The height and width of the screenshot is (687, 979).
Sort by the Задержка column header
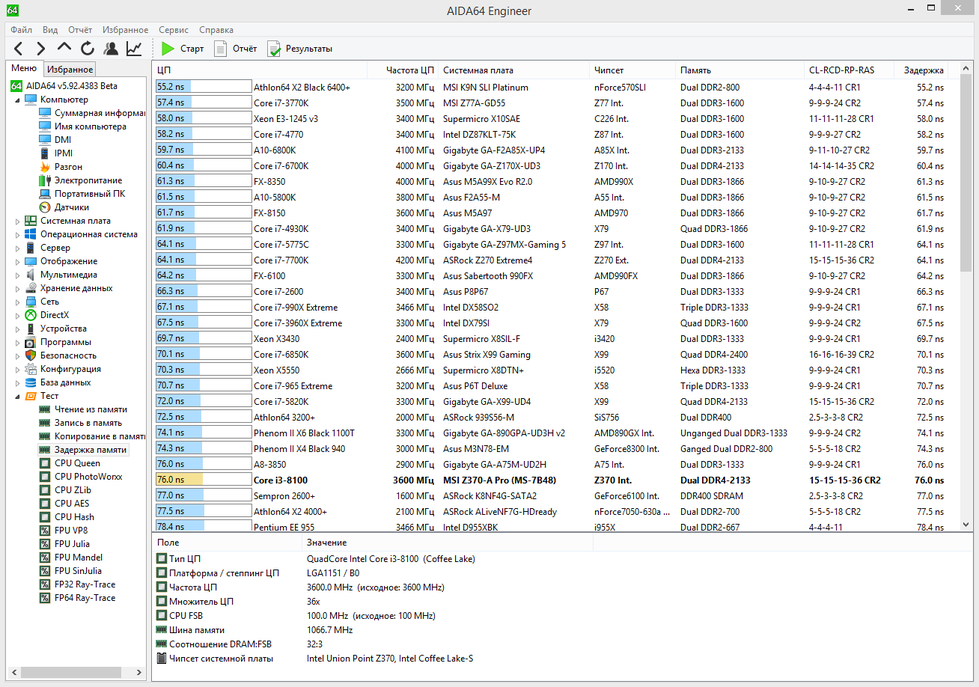[923, 70]
